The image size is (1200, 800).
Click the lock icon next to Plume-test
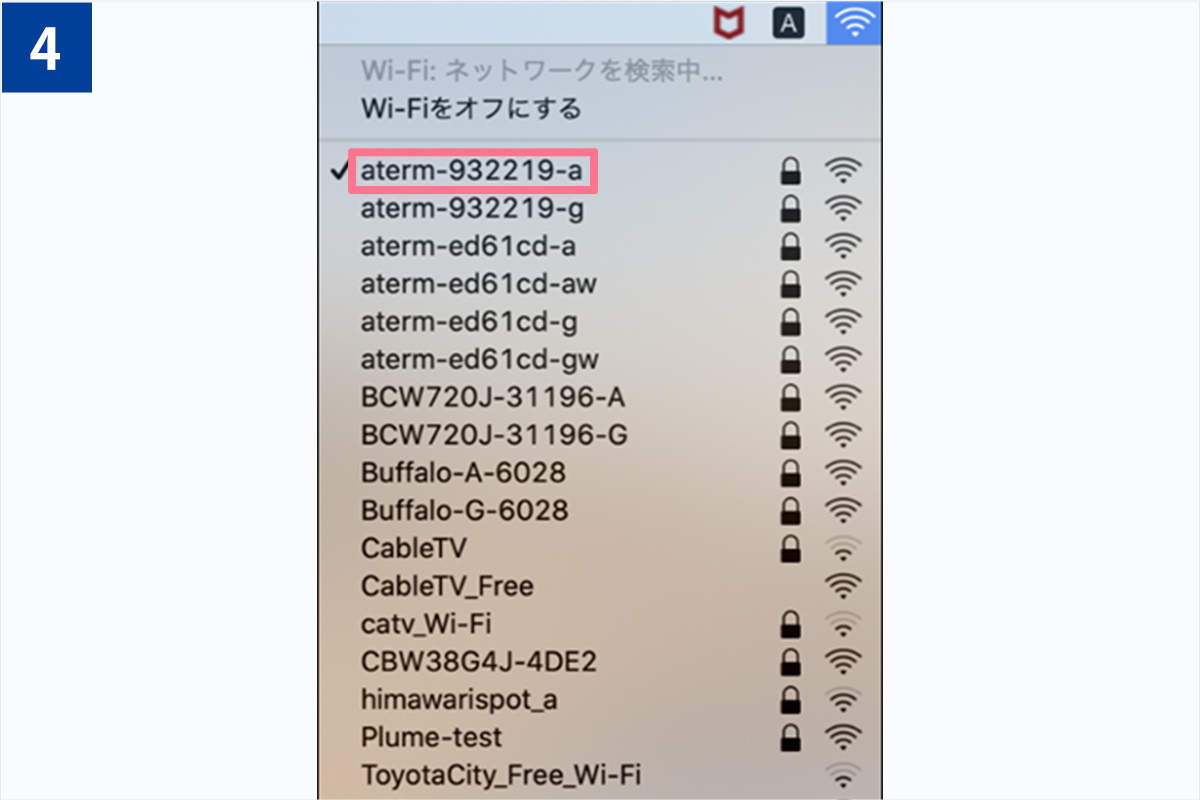[x=790, y=737]
